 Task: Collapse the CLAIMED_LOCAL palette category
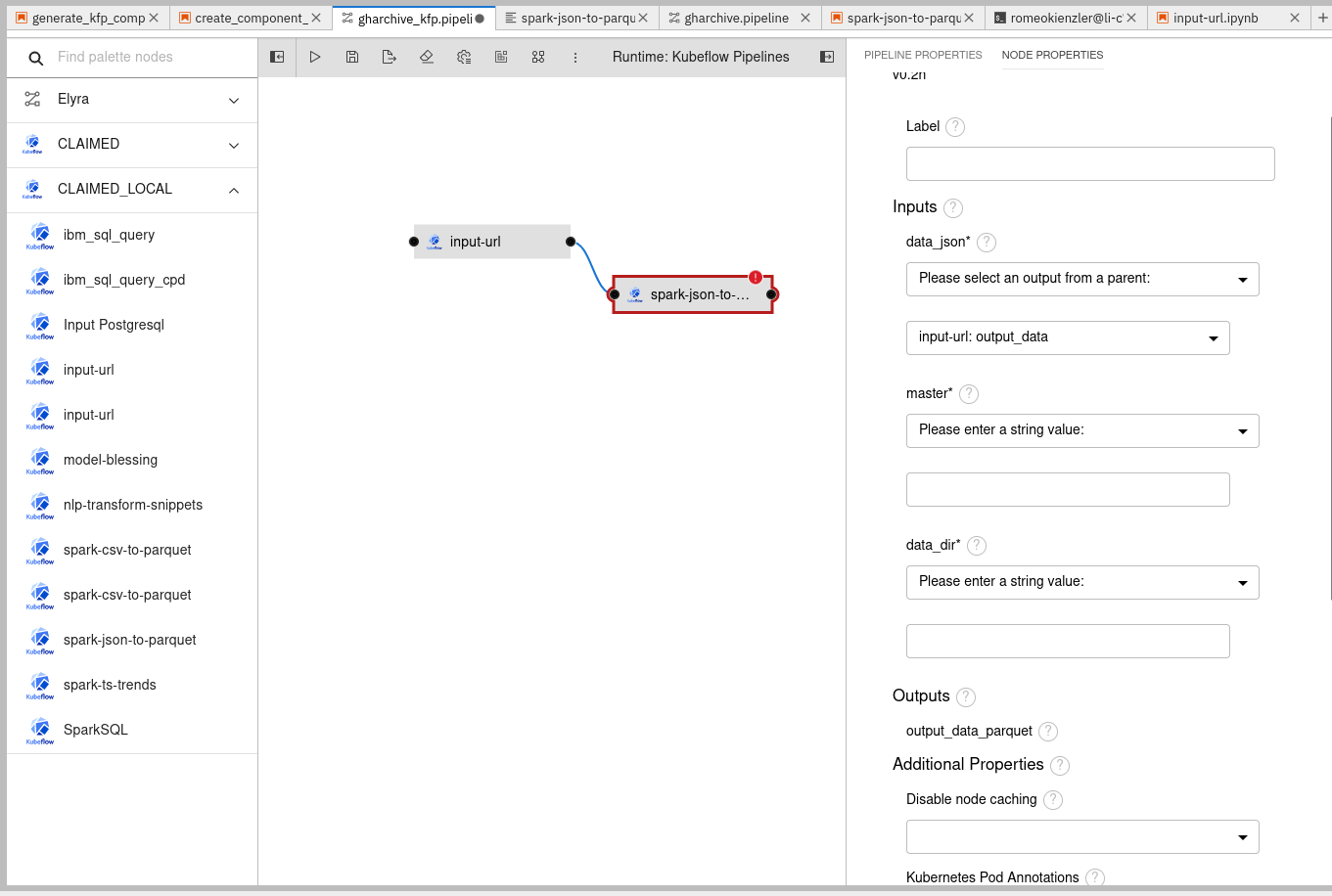(x=233, y=189)
